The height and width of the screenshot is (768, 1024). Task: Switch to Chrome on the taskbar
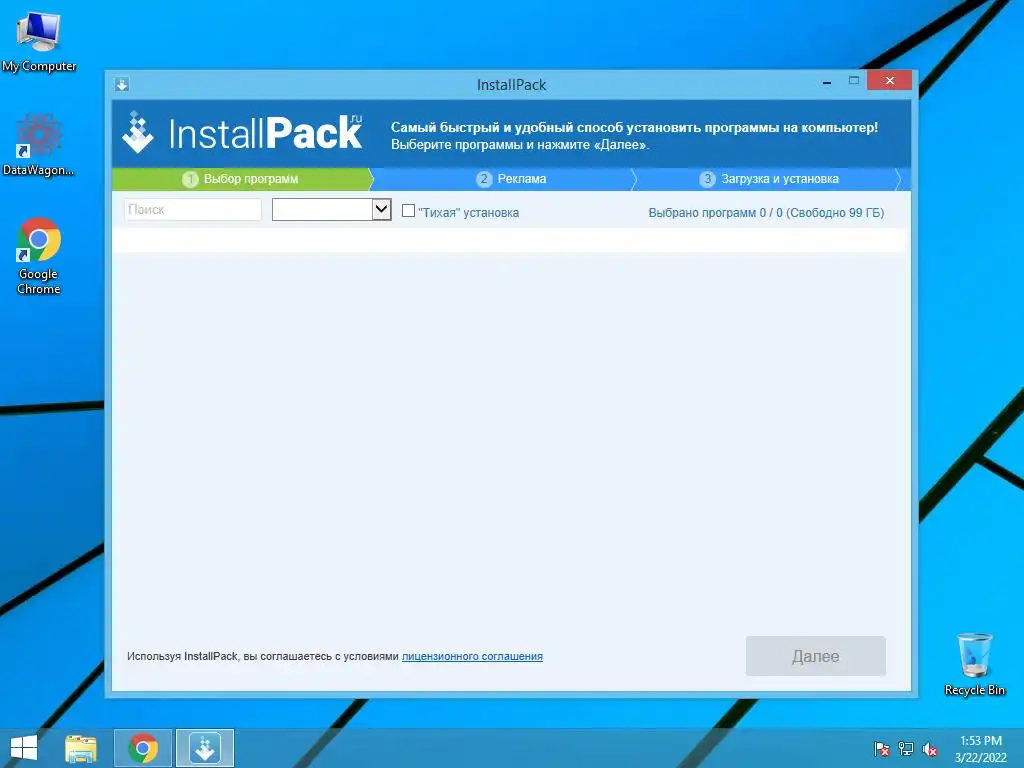[143, 748]
